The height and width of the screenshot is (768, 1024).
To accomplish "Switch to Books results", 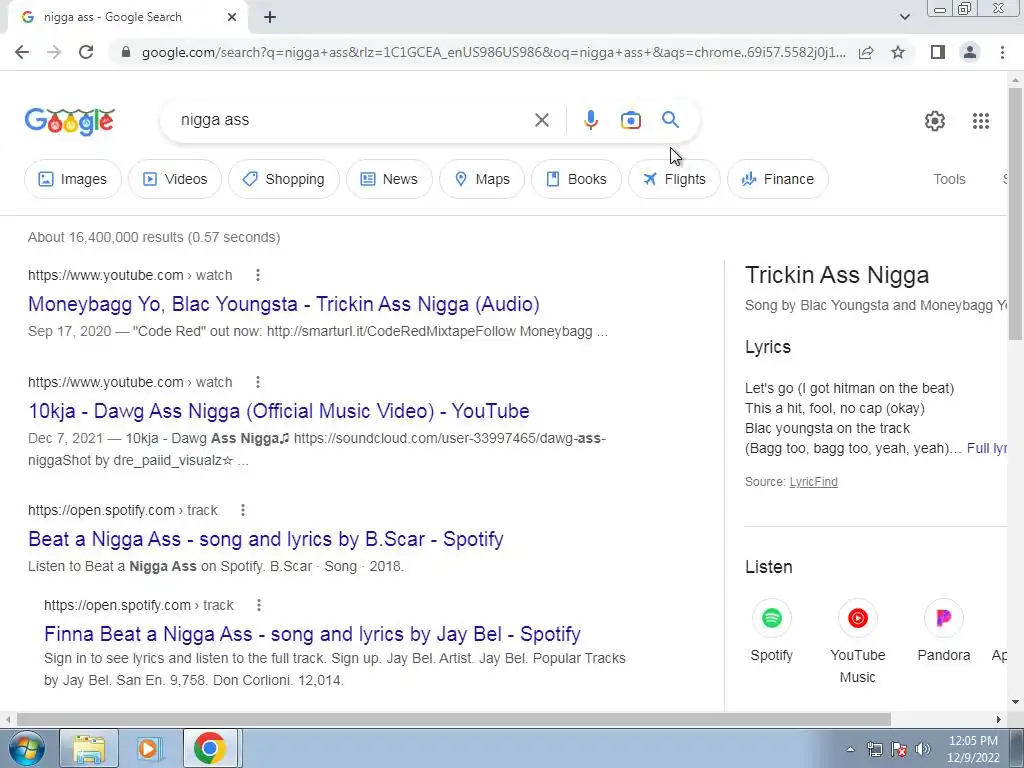I will (x=576, y=179).
